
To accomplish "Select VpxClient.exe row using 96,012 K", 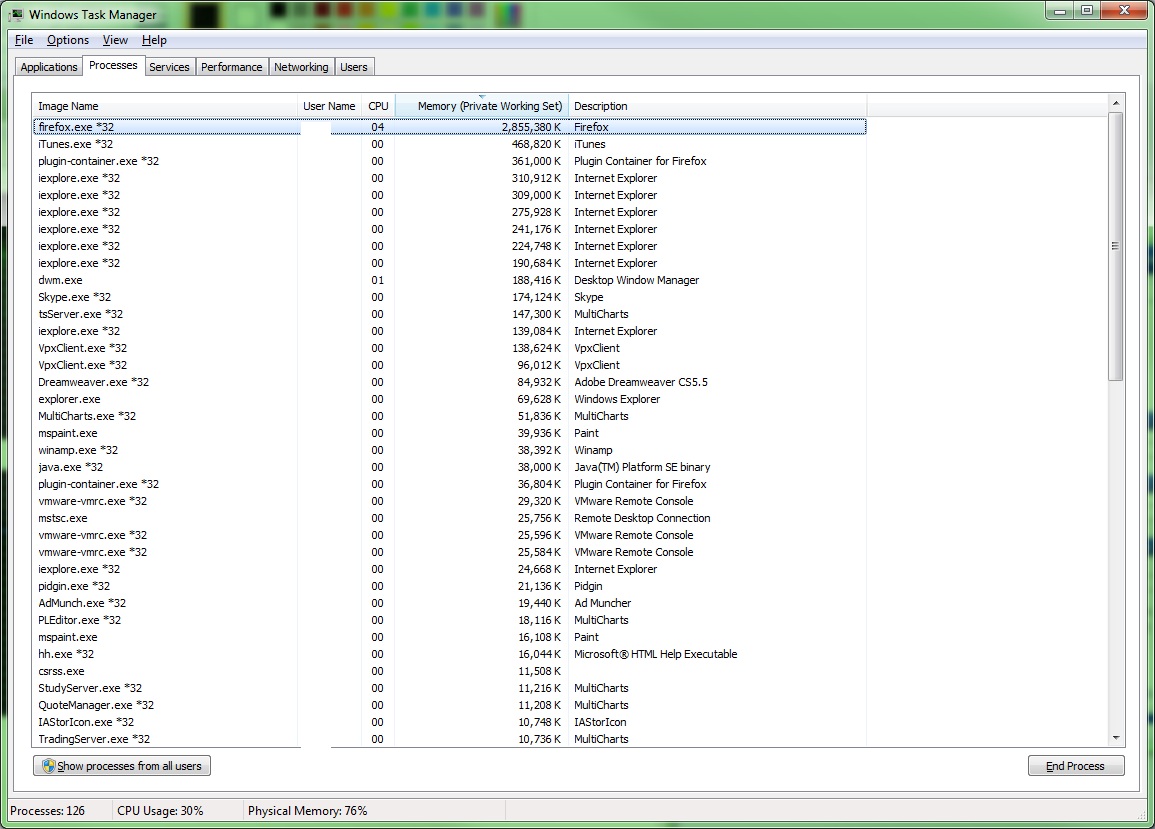I will pyautogui.click(x=449, y=365).
